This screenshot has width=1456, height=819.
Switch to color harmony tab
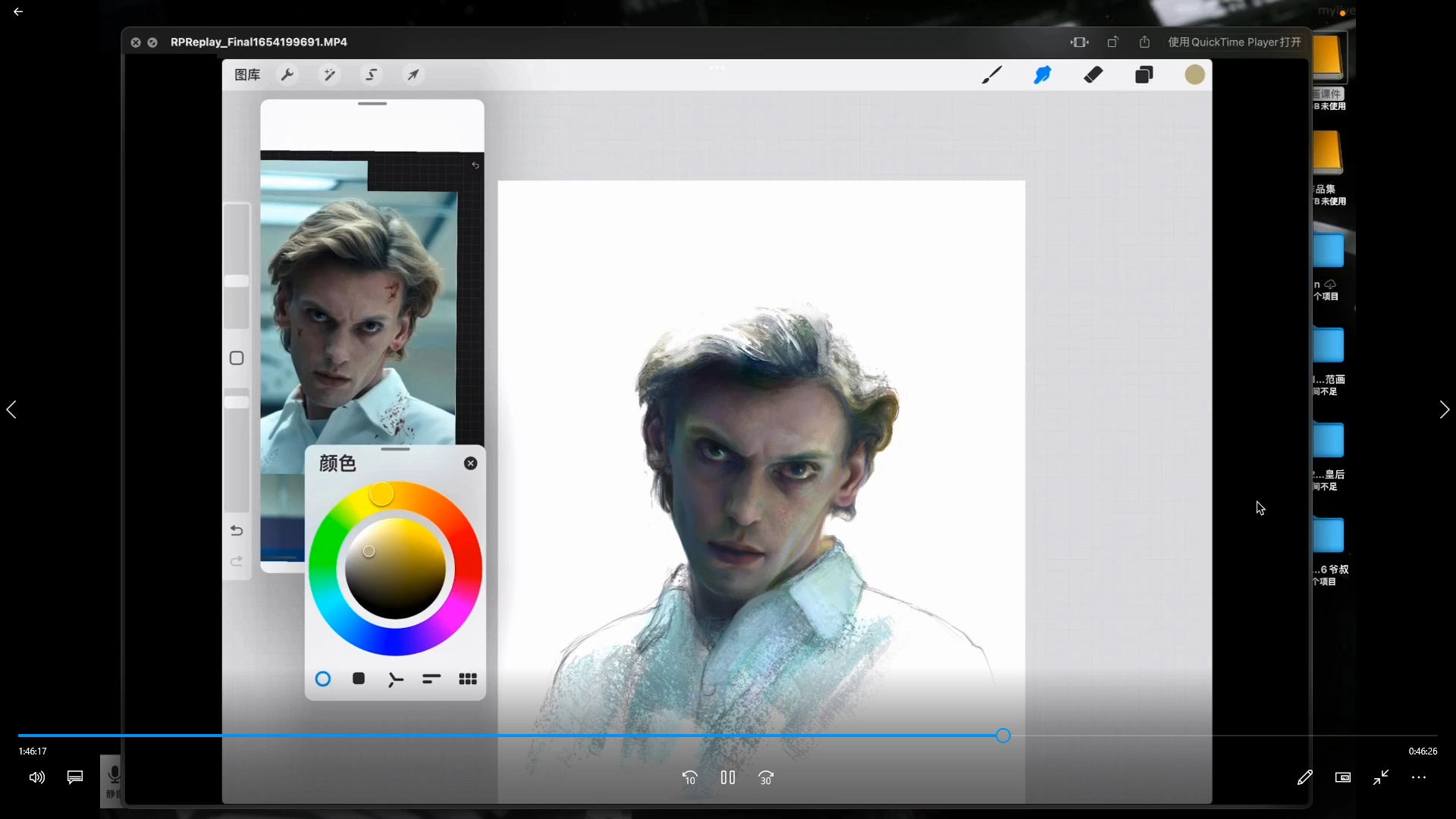click(395, 679)
